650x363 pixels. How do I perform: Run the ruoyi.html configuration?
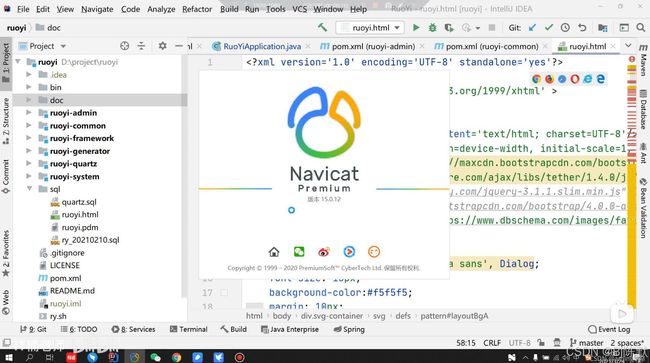coord(416,27)
